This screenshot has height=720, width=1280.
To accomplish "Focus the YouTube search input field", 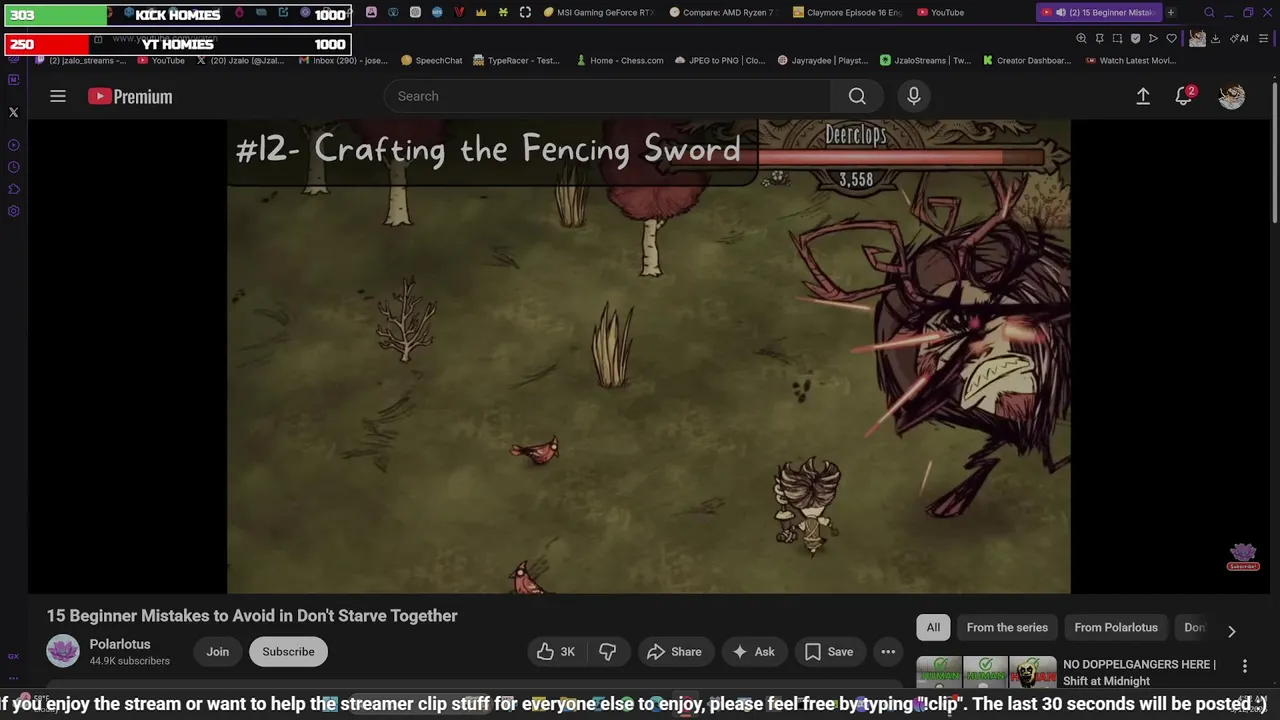I will (x=607, y=96).
